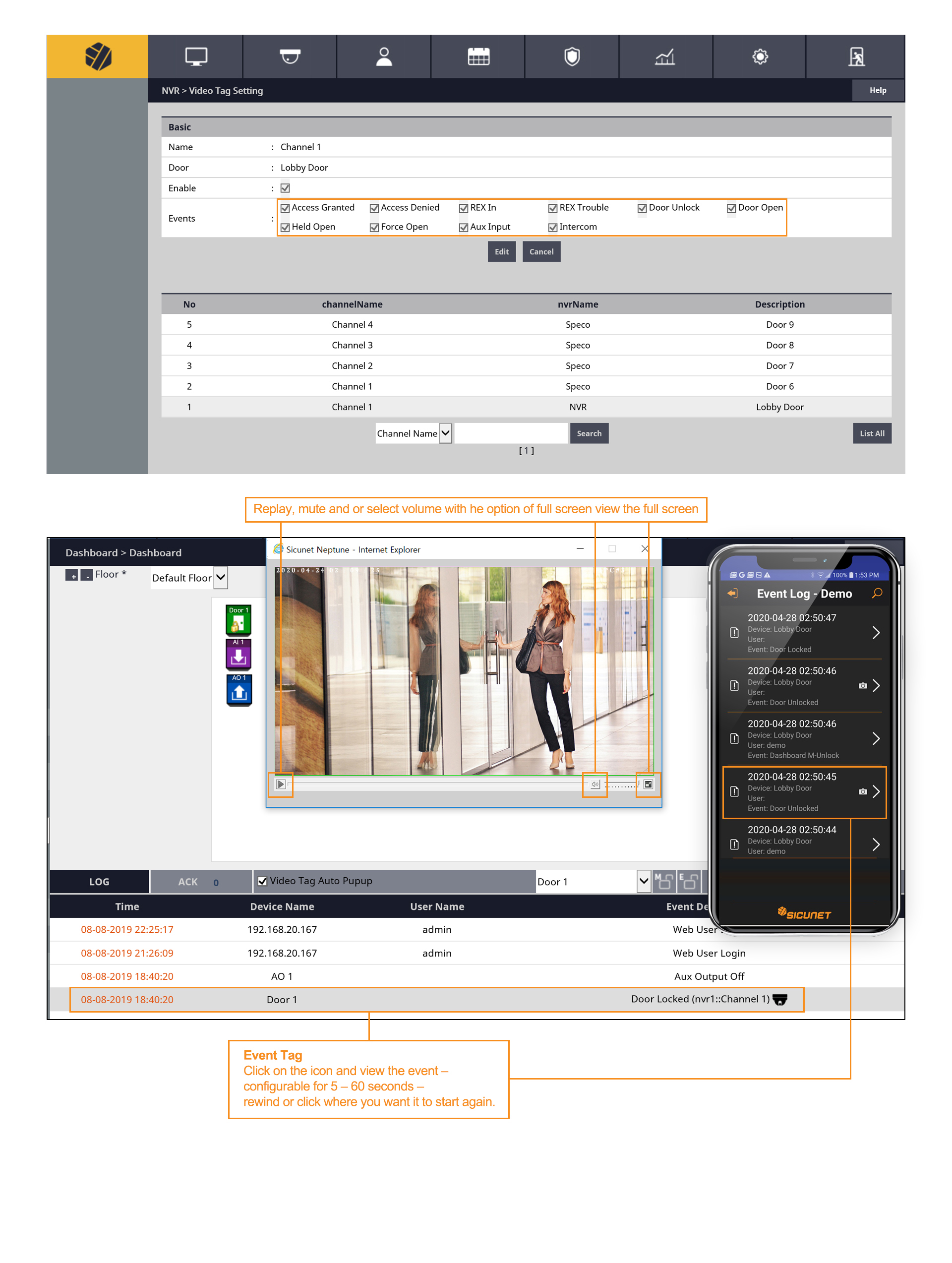Expand the Dashboard M-Unlock phone event

tap(876, 739)
